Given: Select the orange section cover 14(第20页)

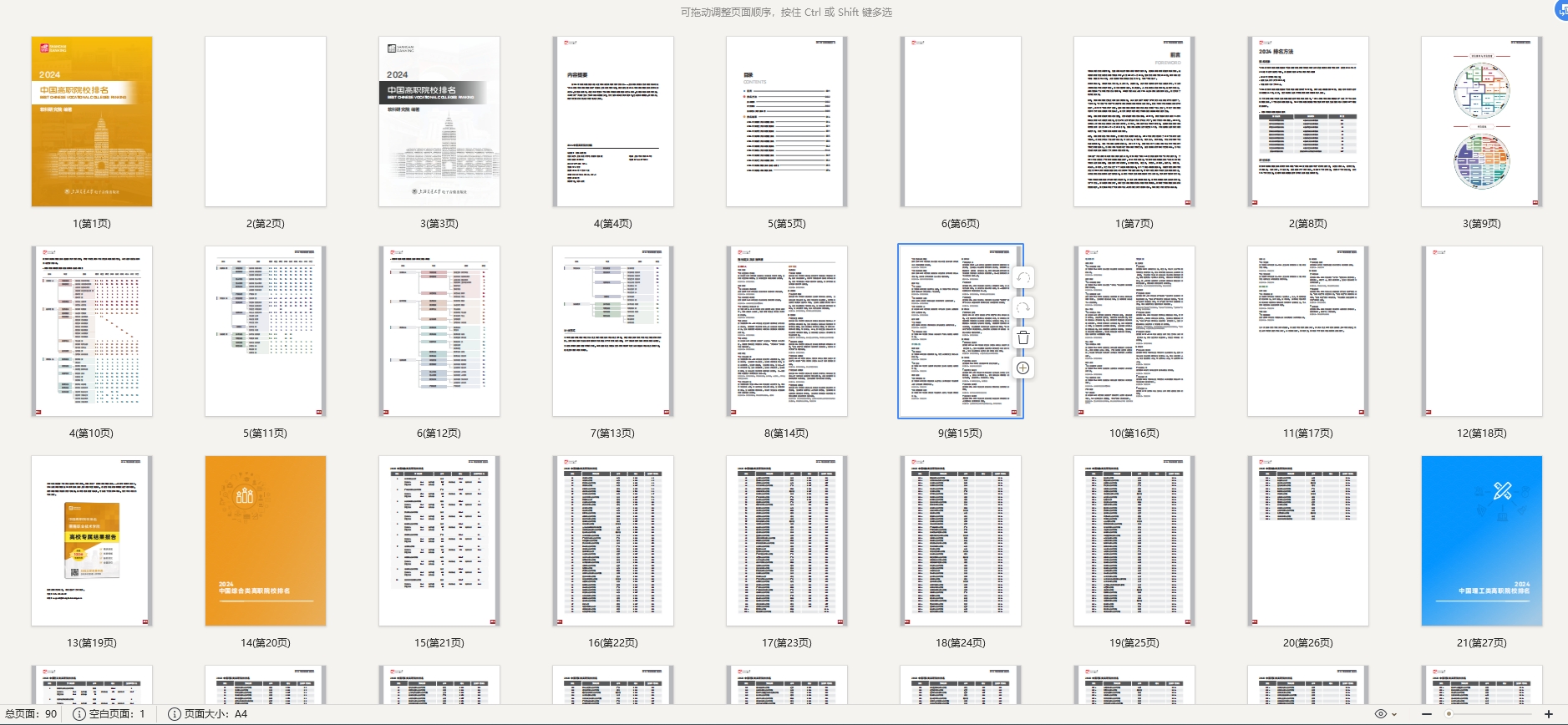Looking at the screenshot, I should 266,540.
